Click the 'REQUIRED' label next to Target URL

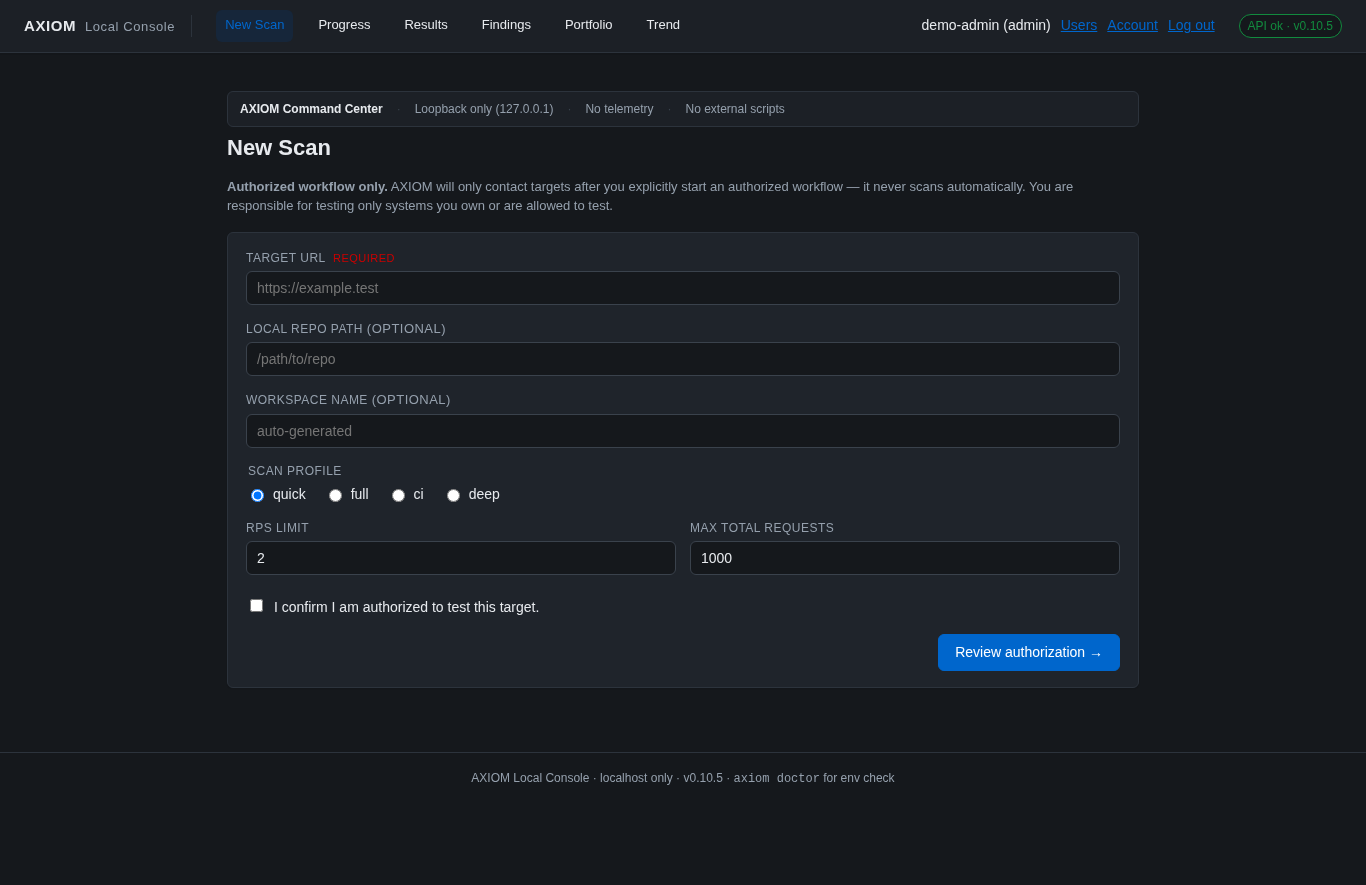[x=364, y=258]
